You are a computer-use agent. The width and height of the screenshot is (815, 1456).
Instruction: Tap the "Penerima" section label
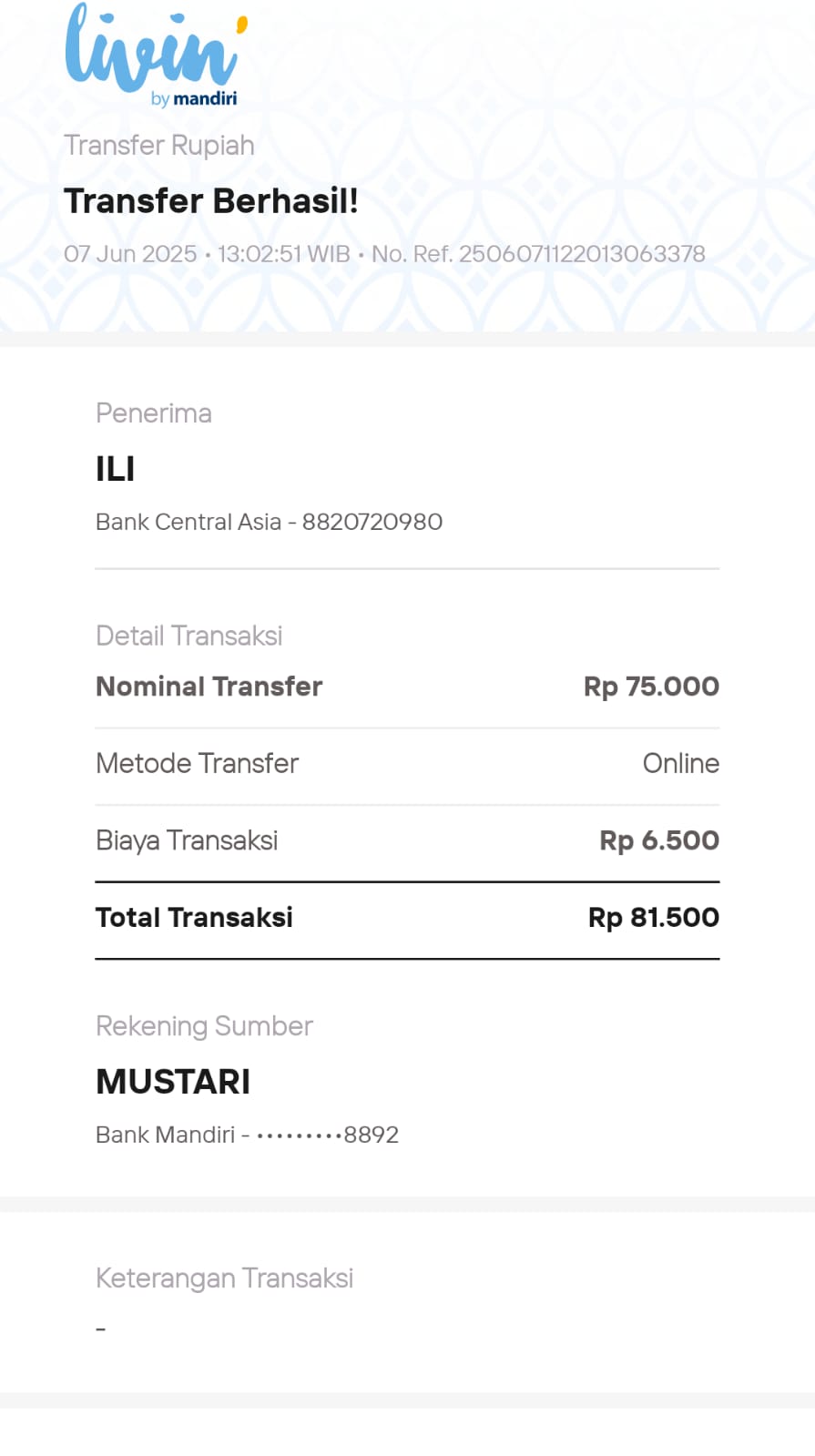pos(154,413)
